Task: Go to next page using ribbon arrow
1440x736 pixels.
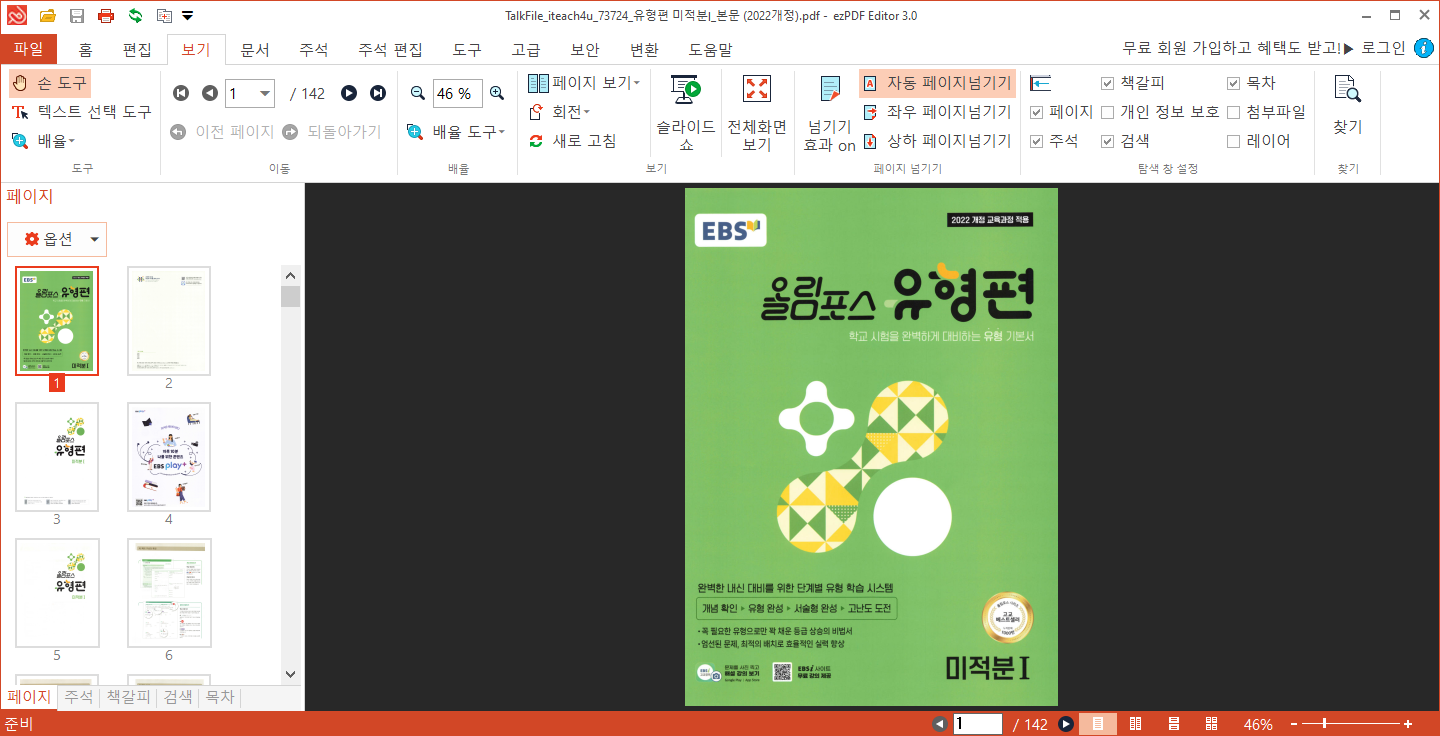Action: coord(349,93)
